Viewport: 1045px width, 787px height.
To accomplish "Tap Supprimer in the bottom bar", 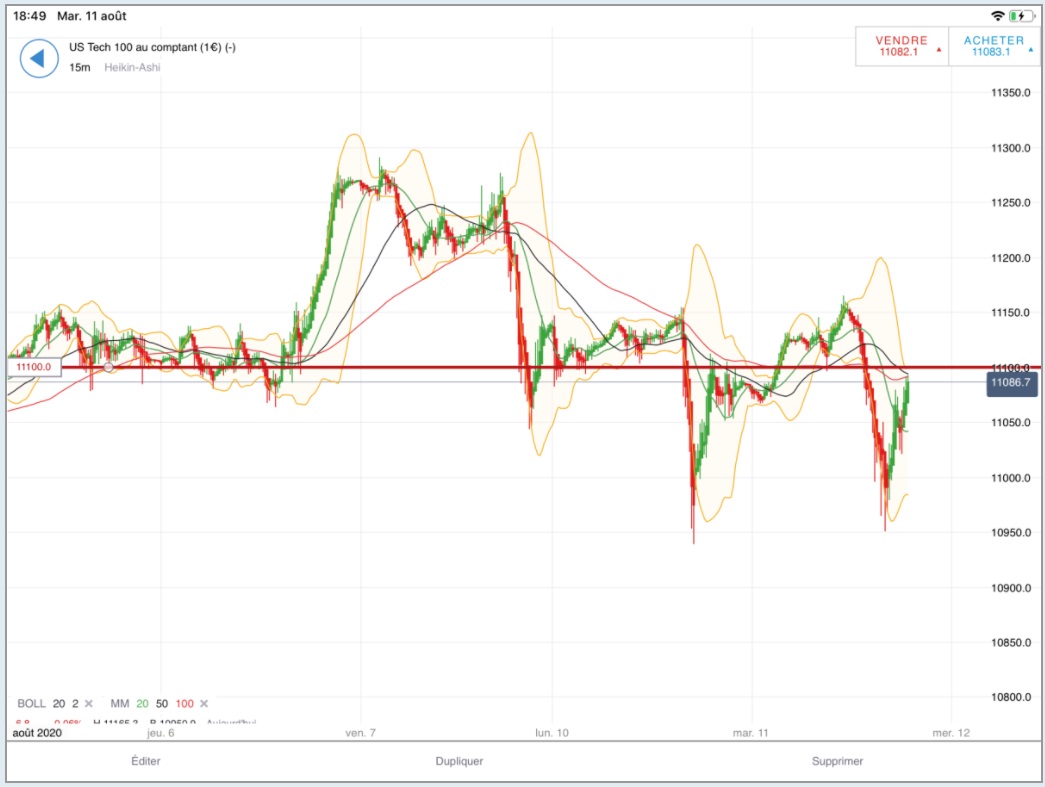I will 837,761.
